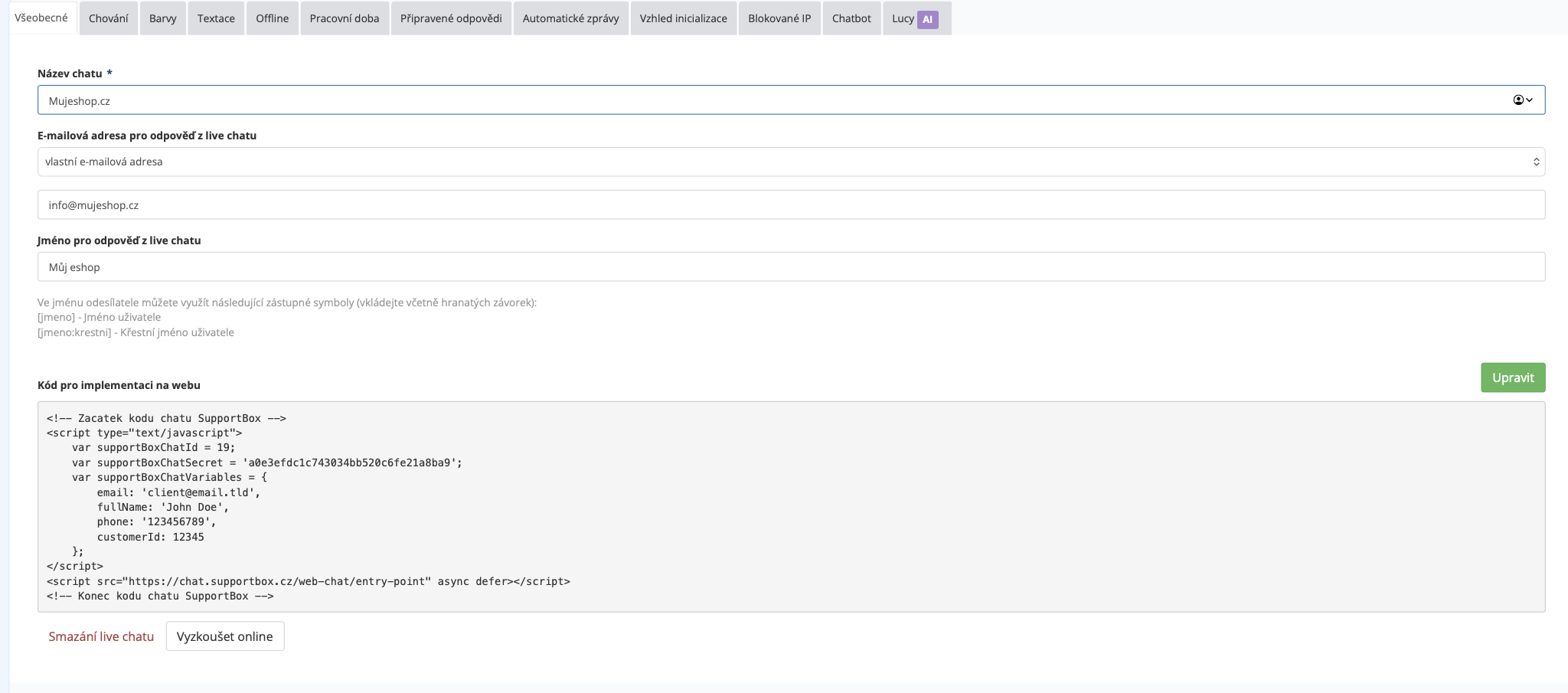1568x693 pixels.
Task: Switch to Připravené odpovědi tab
Action: point(451,18)
